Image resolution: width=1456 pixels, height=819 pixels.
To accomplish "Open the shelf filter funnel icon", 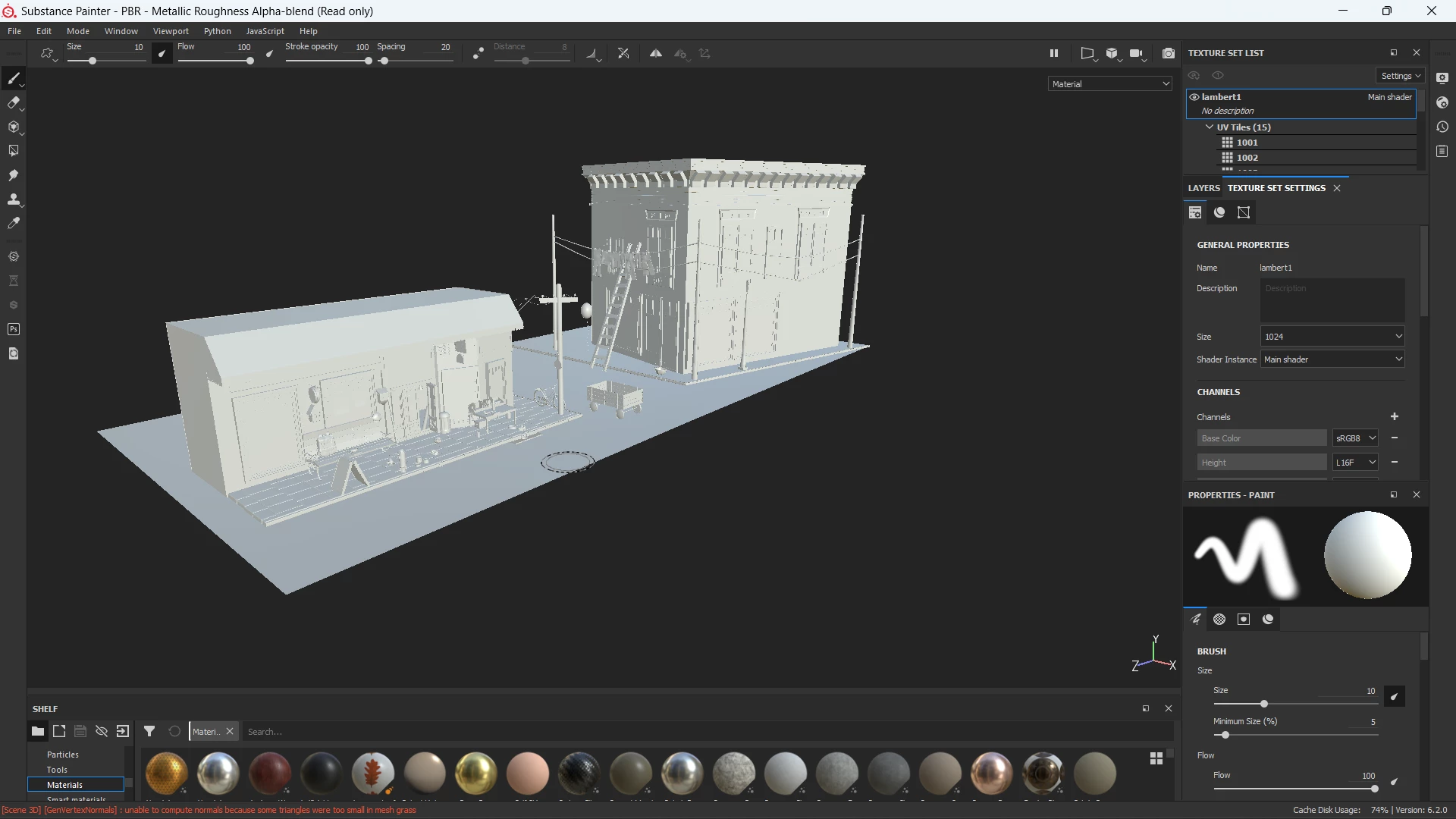I will coord(149,732).
